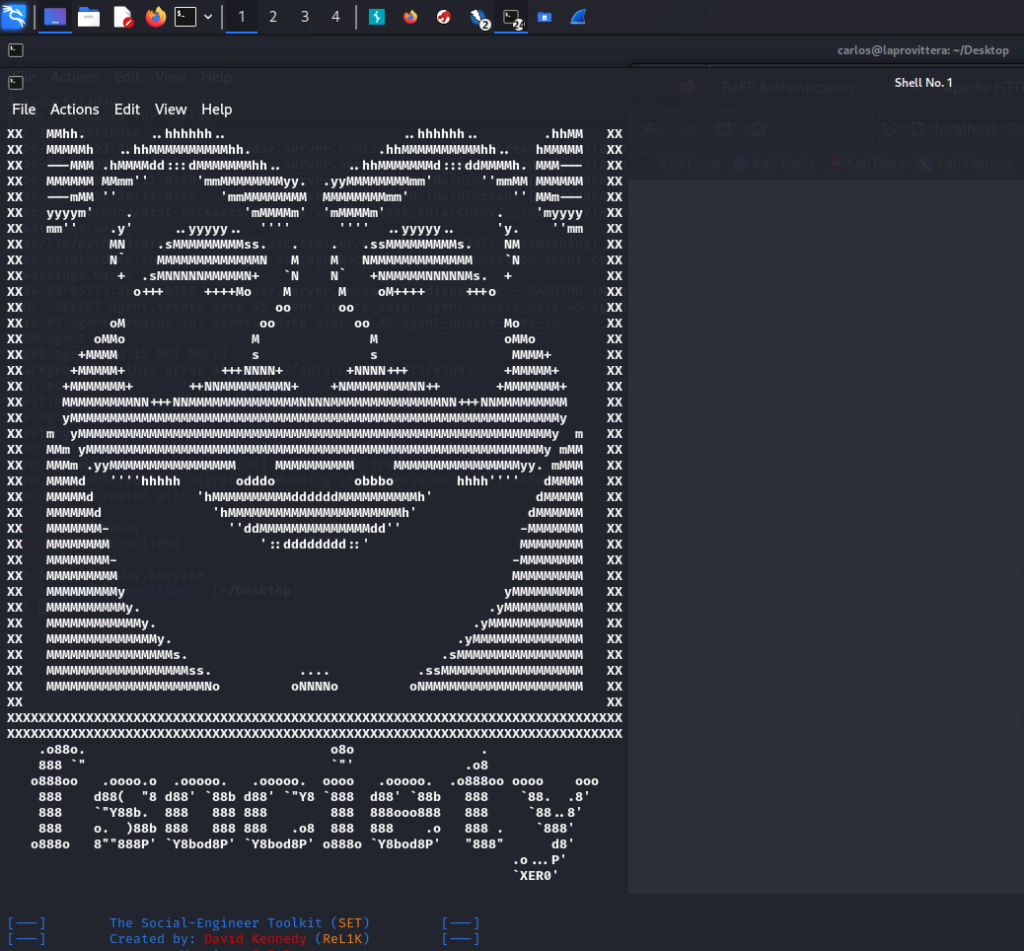This screenshot has height=951, width=1024.
Task: Open the File menu
Action: tap(24, 109)
